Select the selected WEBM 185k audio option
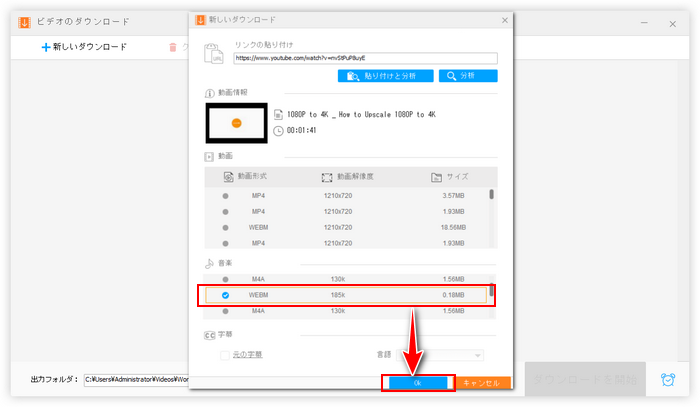The width and height of the screenshot is (700, 407). click(x=225, y=295)
